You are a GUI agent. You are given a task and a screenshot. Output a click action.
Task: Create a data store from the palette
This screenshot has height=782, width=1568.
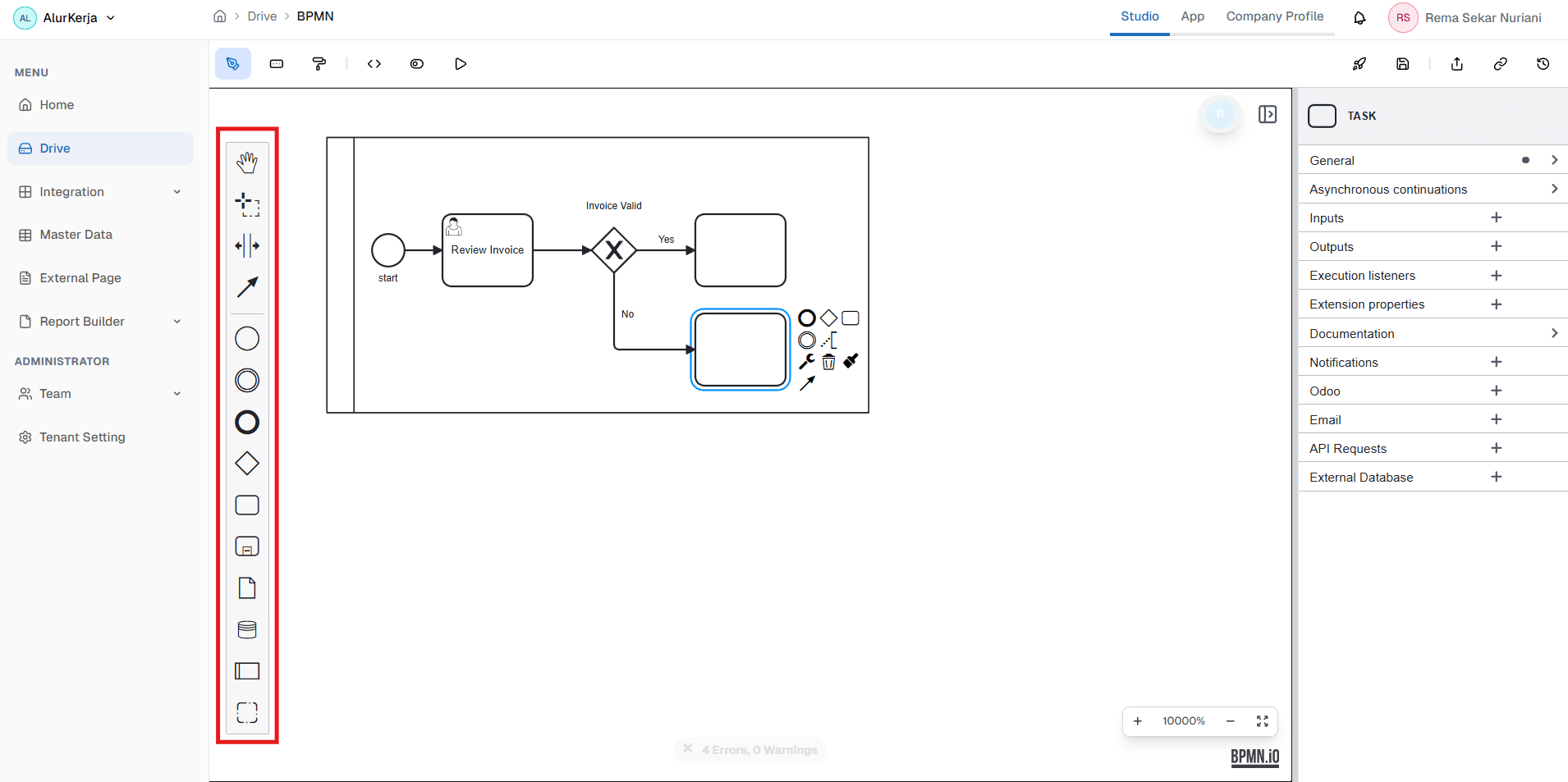pyautogui.click(x=247, y=629)
